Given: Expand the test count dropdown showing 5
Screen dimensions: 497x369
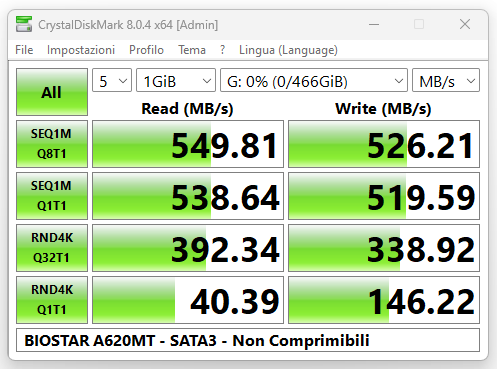Looking at the screenshot, I should pos(112,80).
